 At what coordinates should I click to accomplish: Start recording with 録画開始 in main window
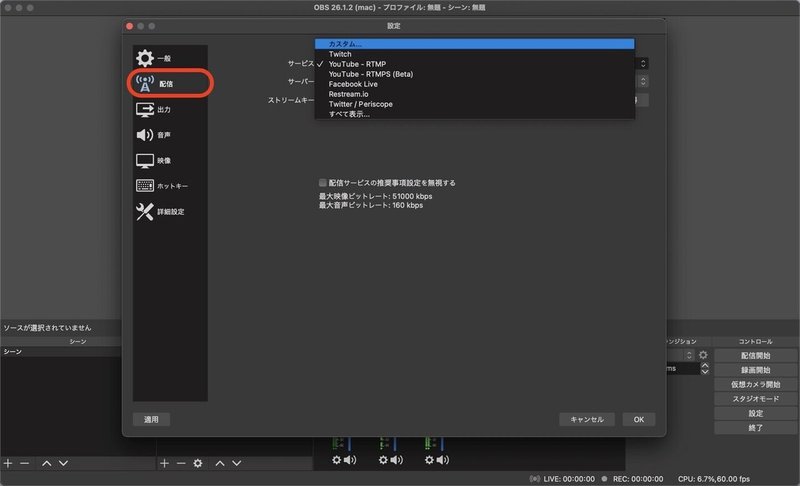[x=756, y=370]
